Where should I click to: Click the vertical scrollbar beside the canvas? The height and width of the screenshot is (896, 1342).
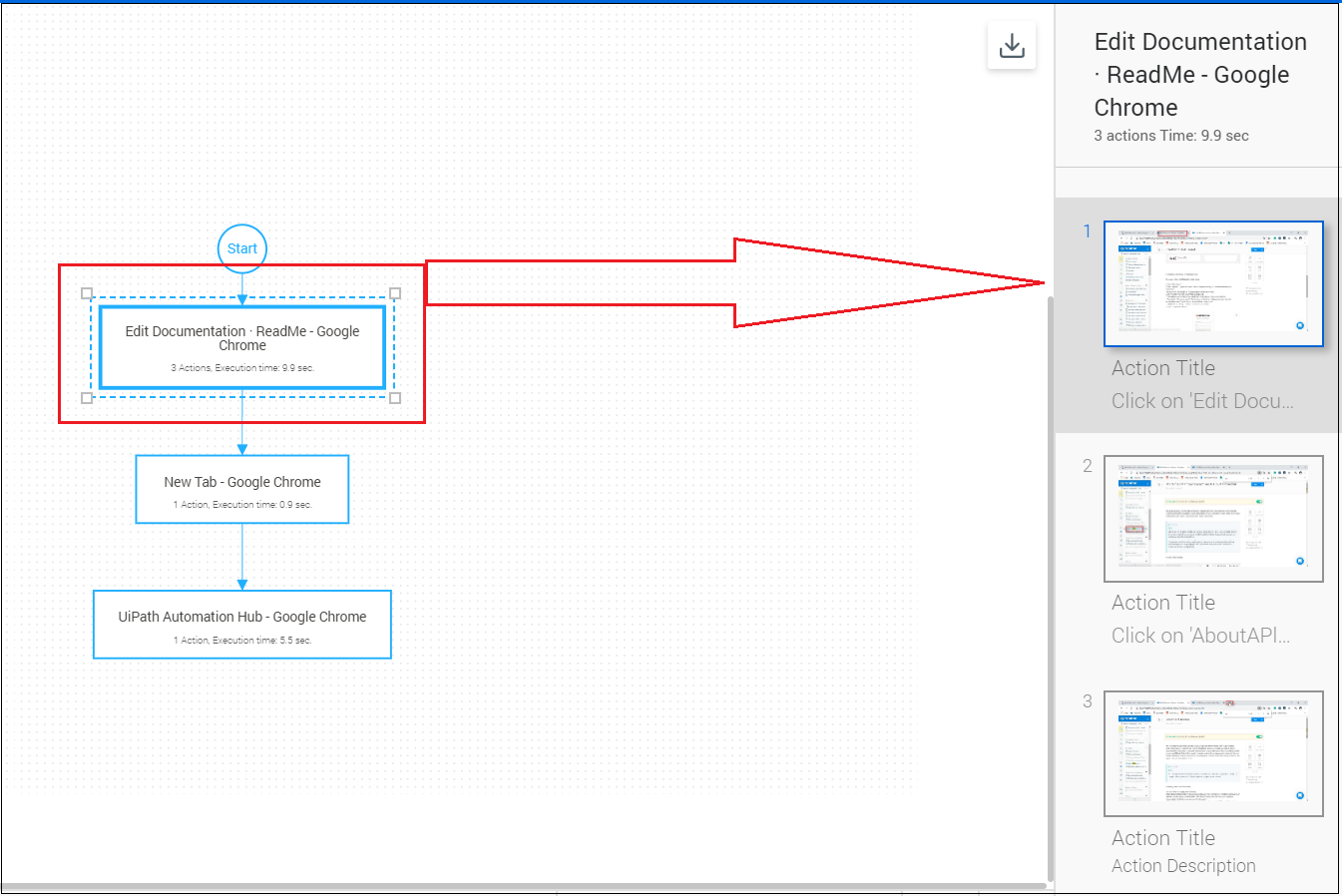tap(1050, 589)
